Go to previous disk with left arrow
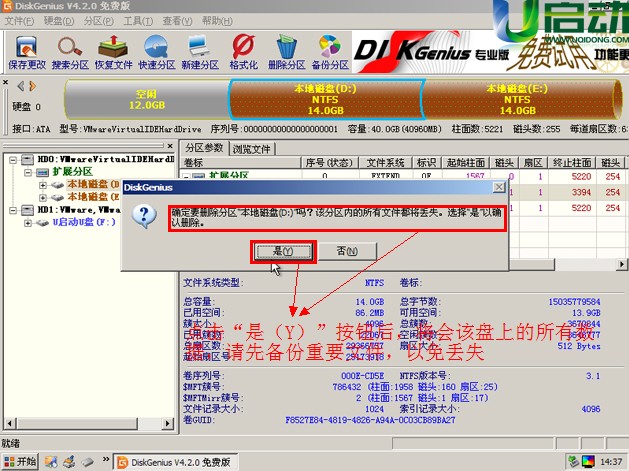629x471 pixels. click(21, 86)
